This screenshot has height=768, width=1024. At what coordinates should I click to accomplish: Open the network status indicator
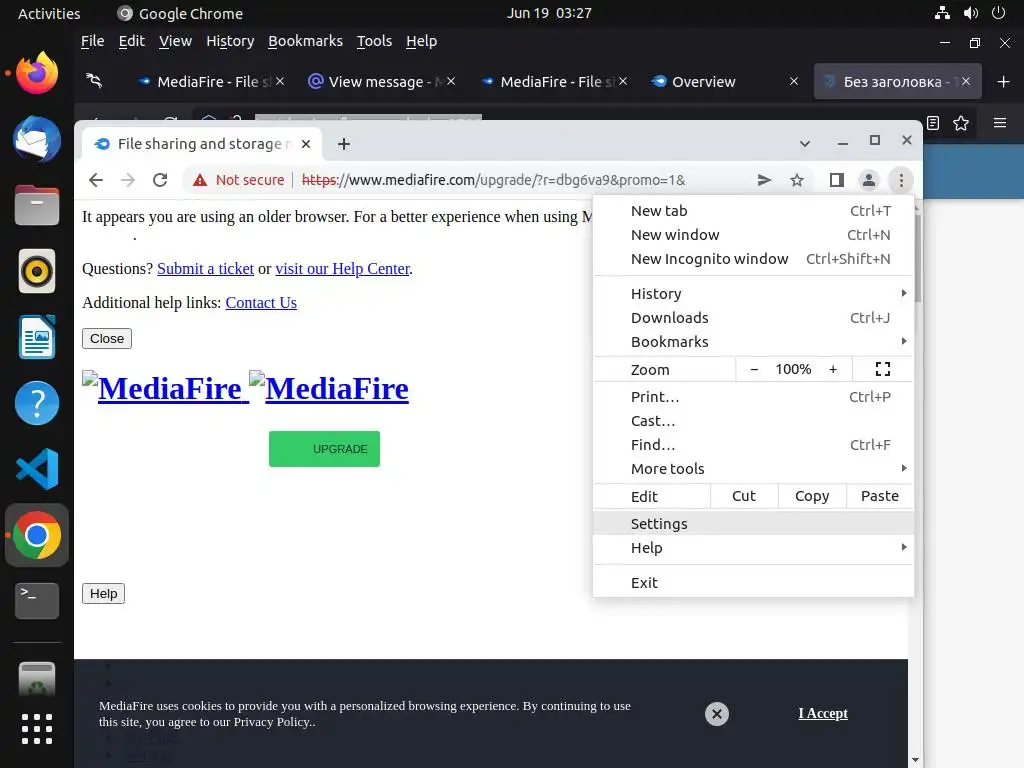942,13
